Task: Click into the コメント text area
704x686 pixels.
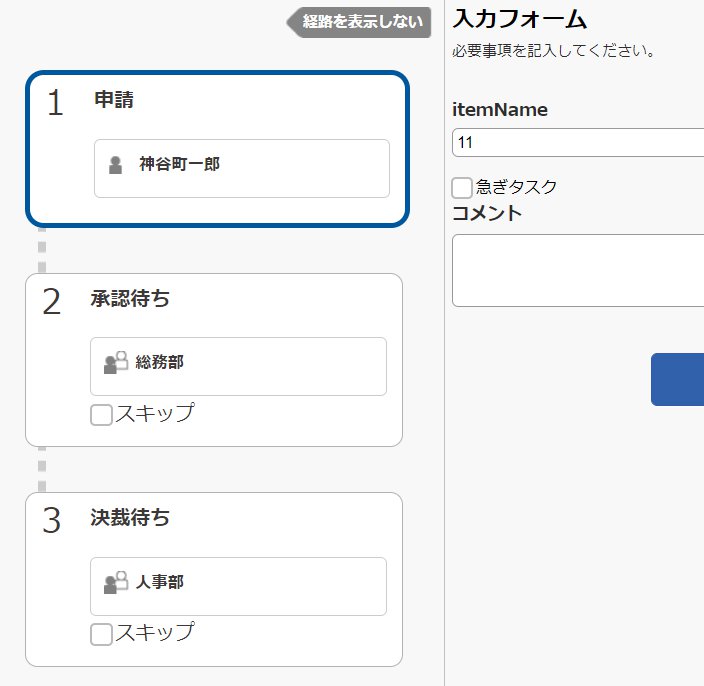Action: tap(578, 270)
